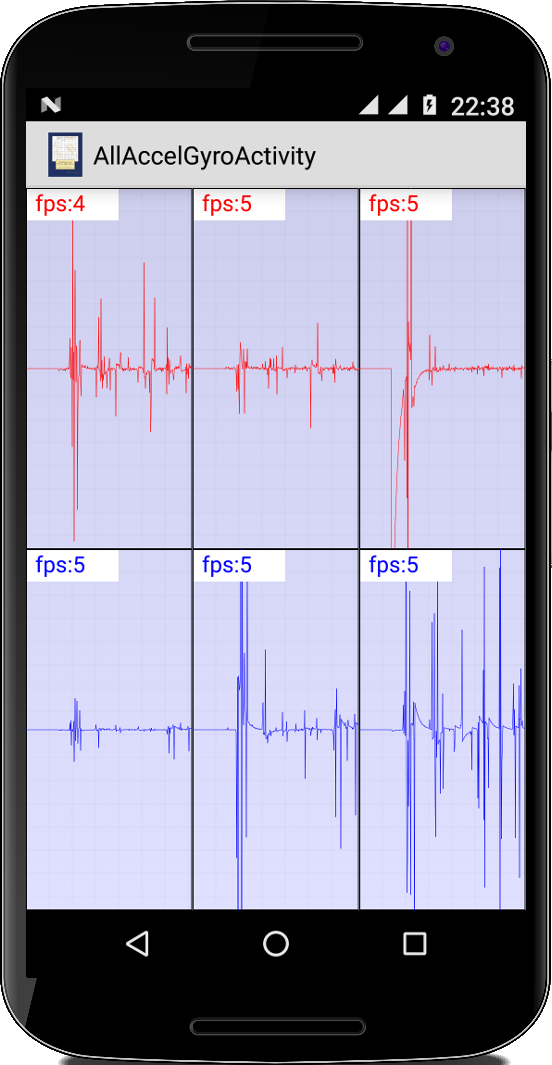The image size is (552, 1065).
Task: Tap the second signal icon beside battery
Action: pos(398,105)
